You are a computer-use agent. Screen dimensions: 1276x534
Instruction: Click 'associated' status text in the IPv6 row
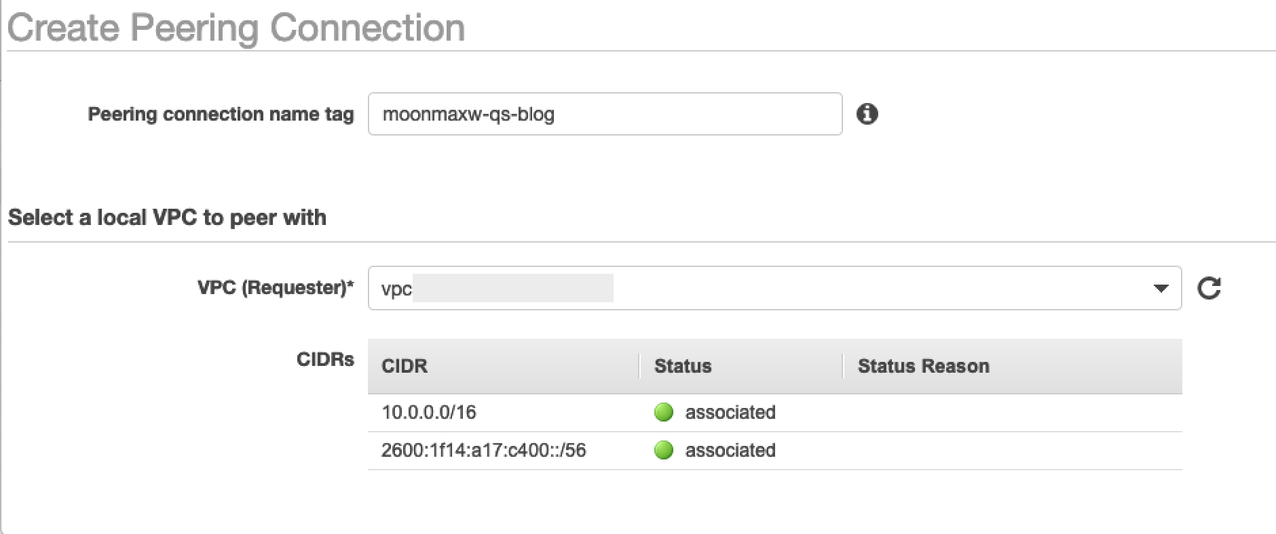pos(730,450)
